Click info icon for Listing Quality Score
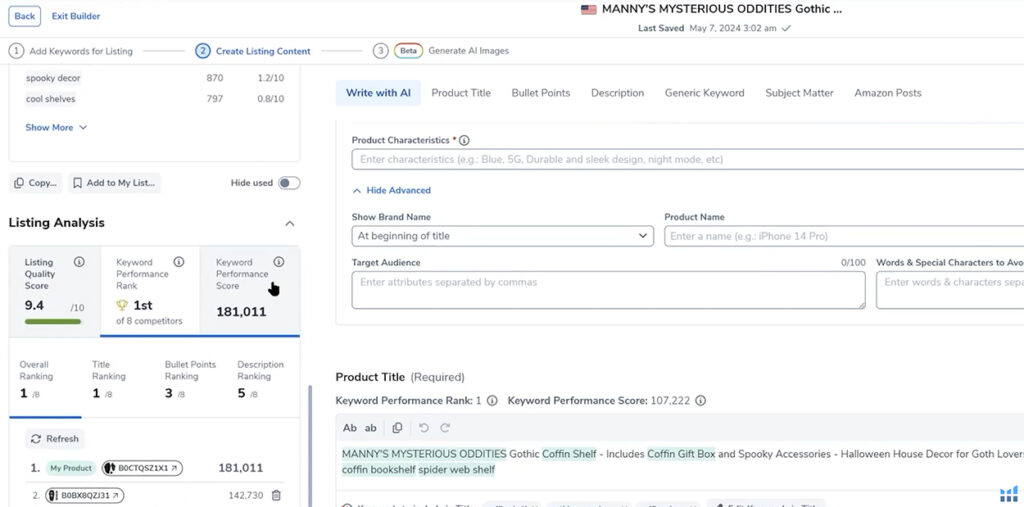 pos(79,262)
